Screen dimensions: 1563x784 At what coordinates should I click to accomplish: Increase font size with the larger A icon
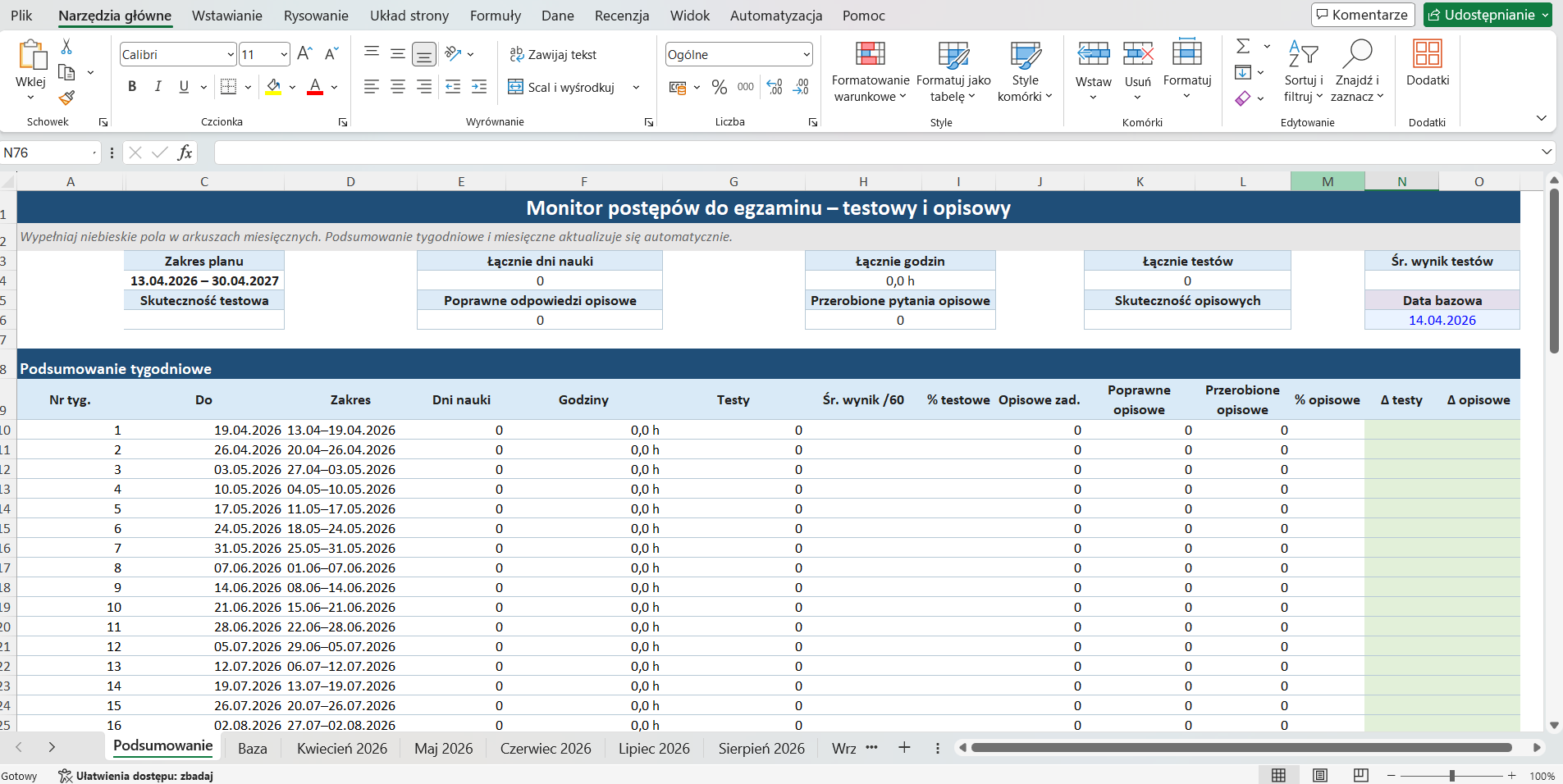[304, 54]
